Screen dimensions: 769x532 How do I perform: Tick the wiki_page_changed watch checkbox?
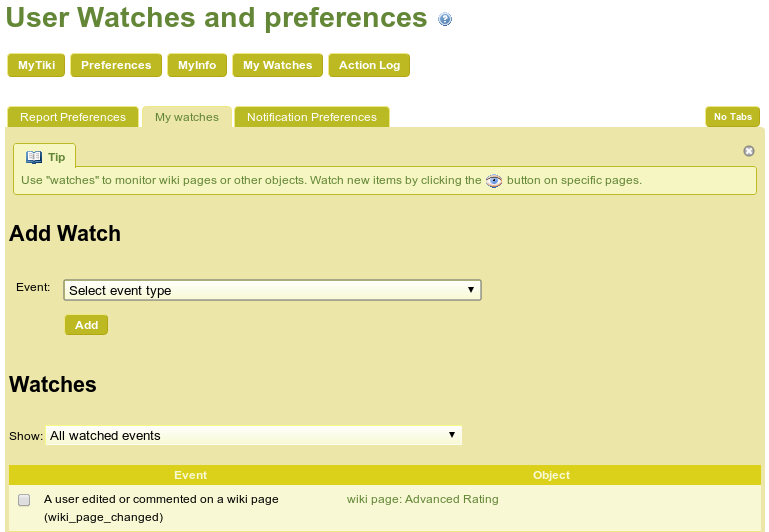(x=24, y=500)
